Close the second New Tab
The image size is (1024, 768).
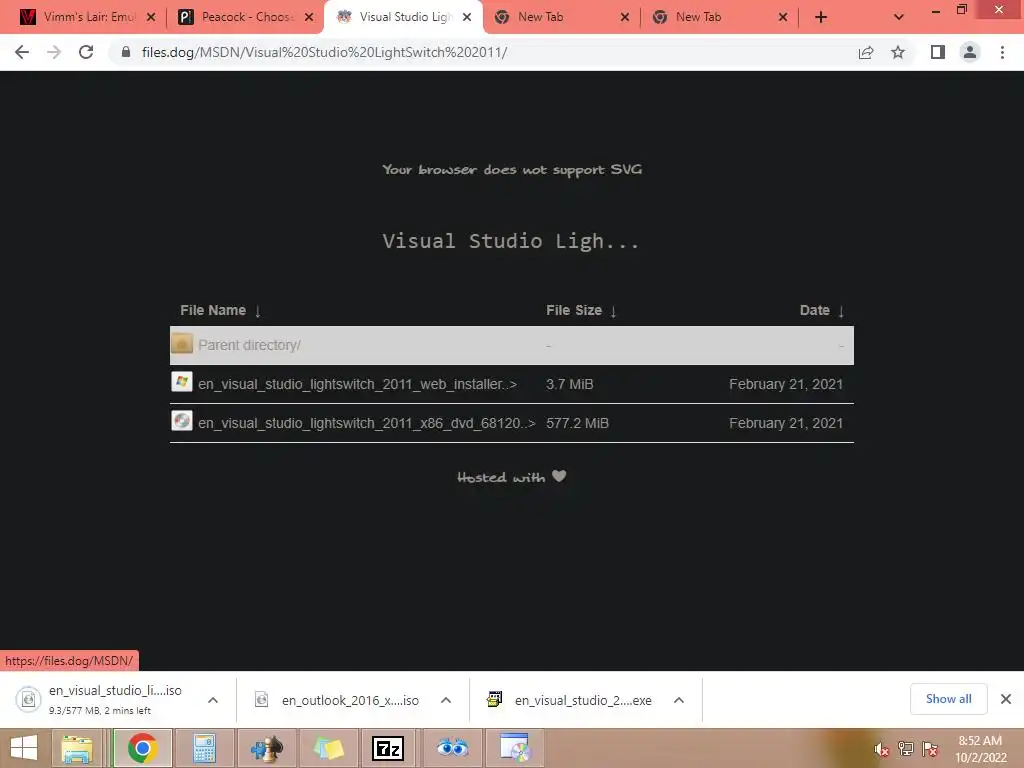(783, 17)
